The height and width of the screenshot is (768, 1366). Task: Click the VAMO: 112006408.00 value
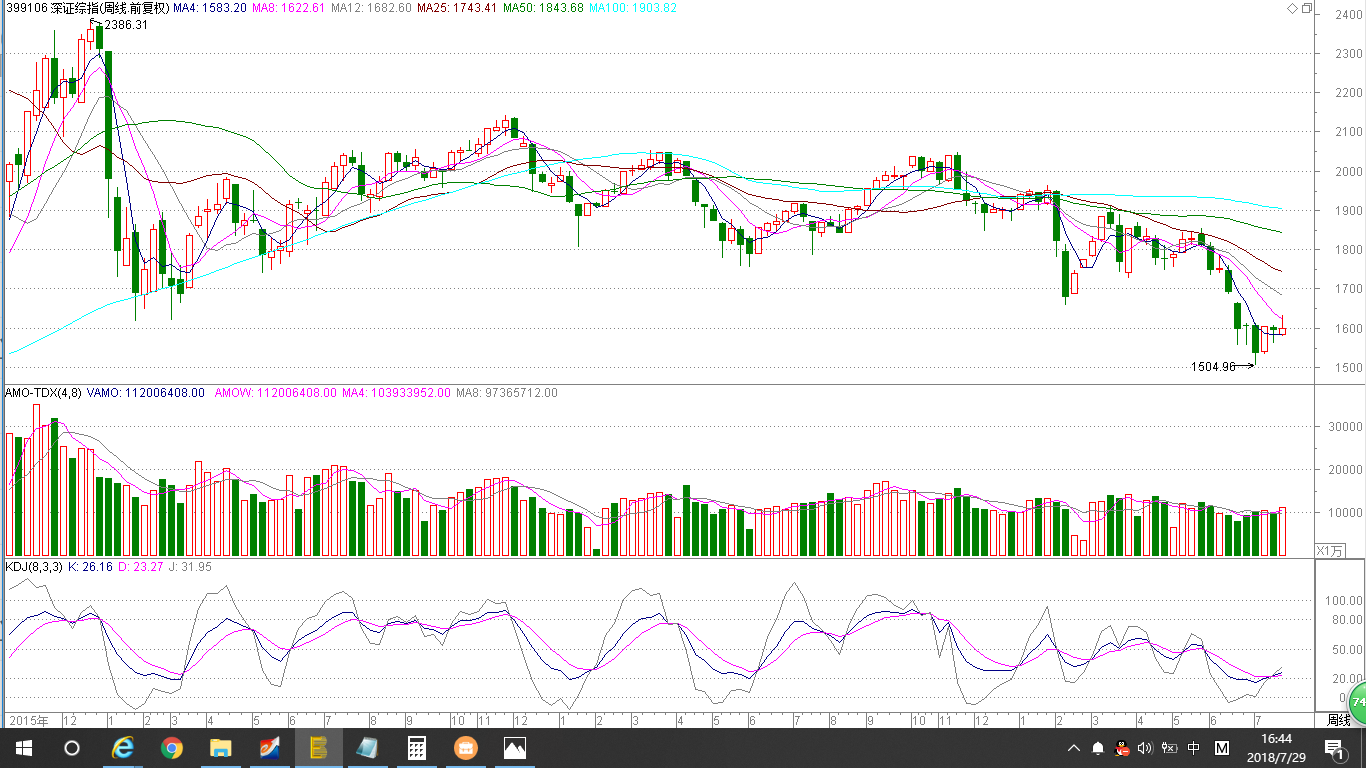click(146, 393)
